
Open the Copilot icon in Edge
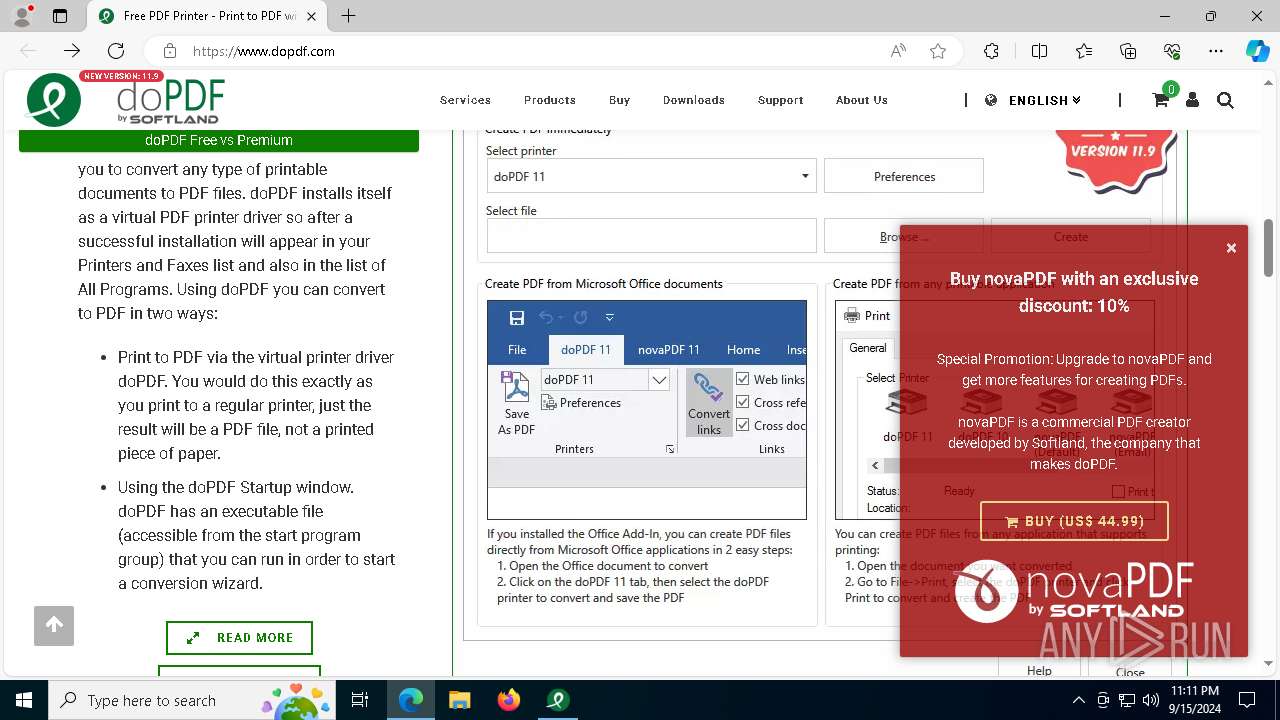click(1257, 51)
